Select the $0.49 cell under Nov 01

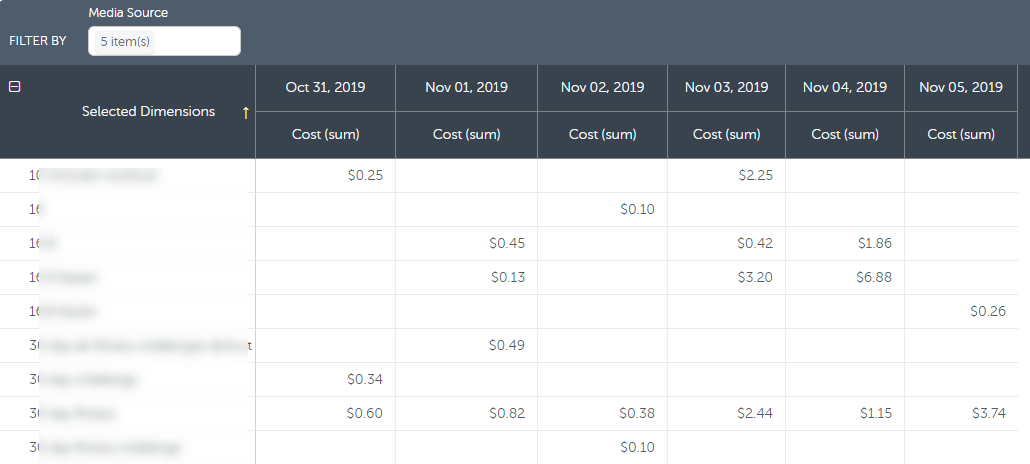pyautogui.click(x=506, y=345)
